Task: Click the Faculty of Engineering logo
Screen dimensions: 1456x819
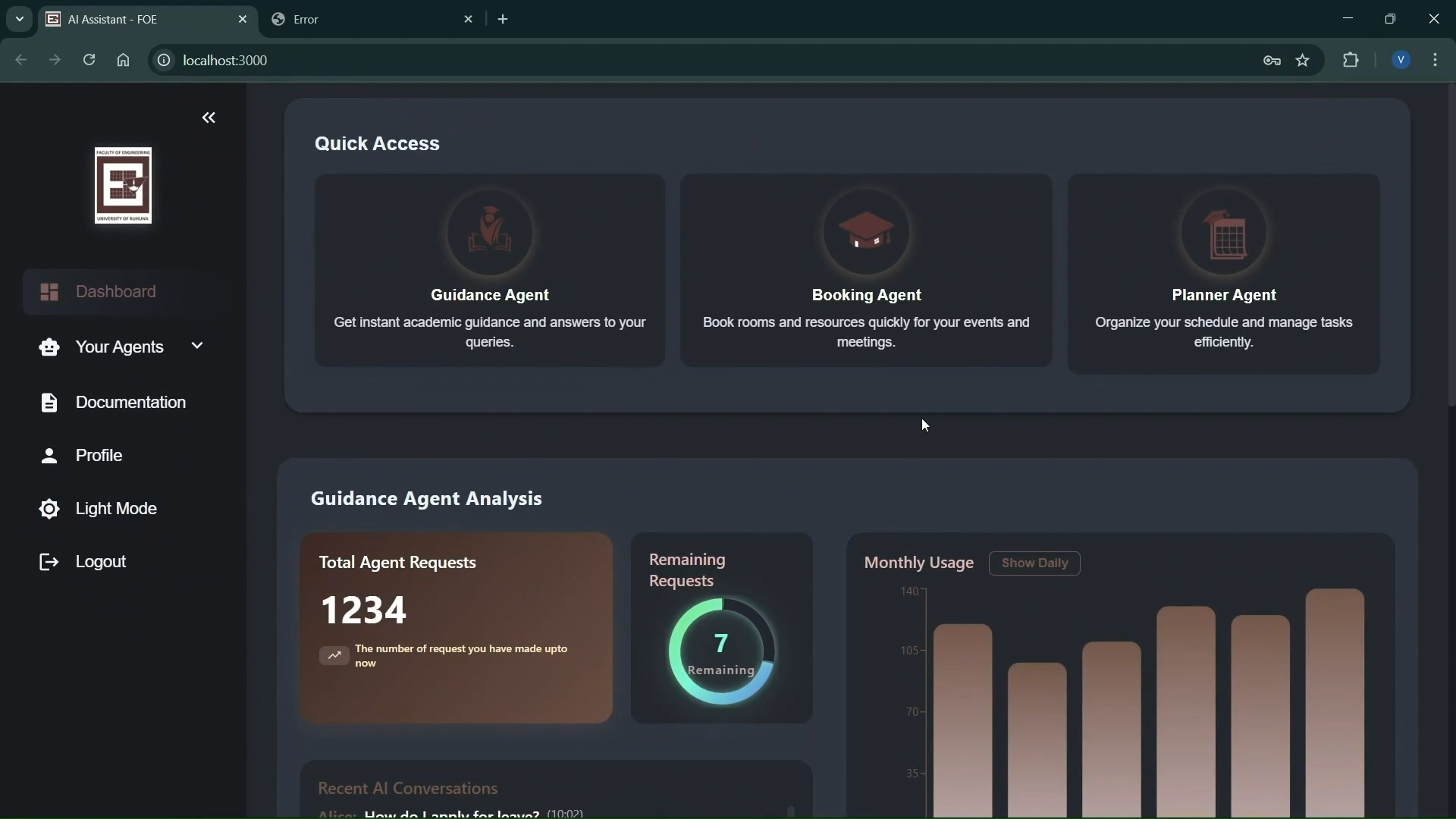Action: pos(123,186)
